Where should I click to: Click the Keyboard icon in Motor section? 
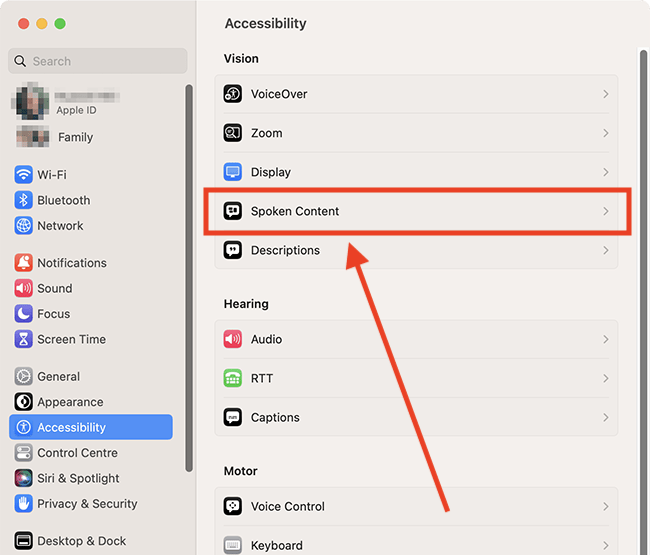click(233, 545)
